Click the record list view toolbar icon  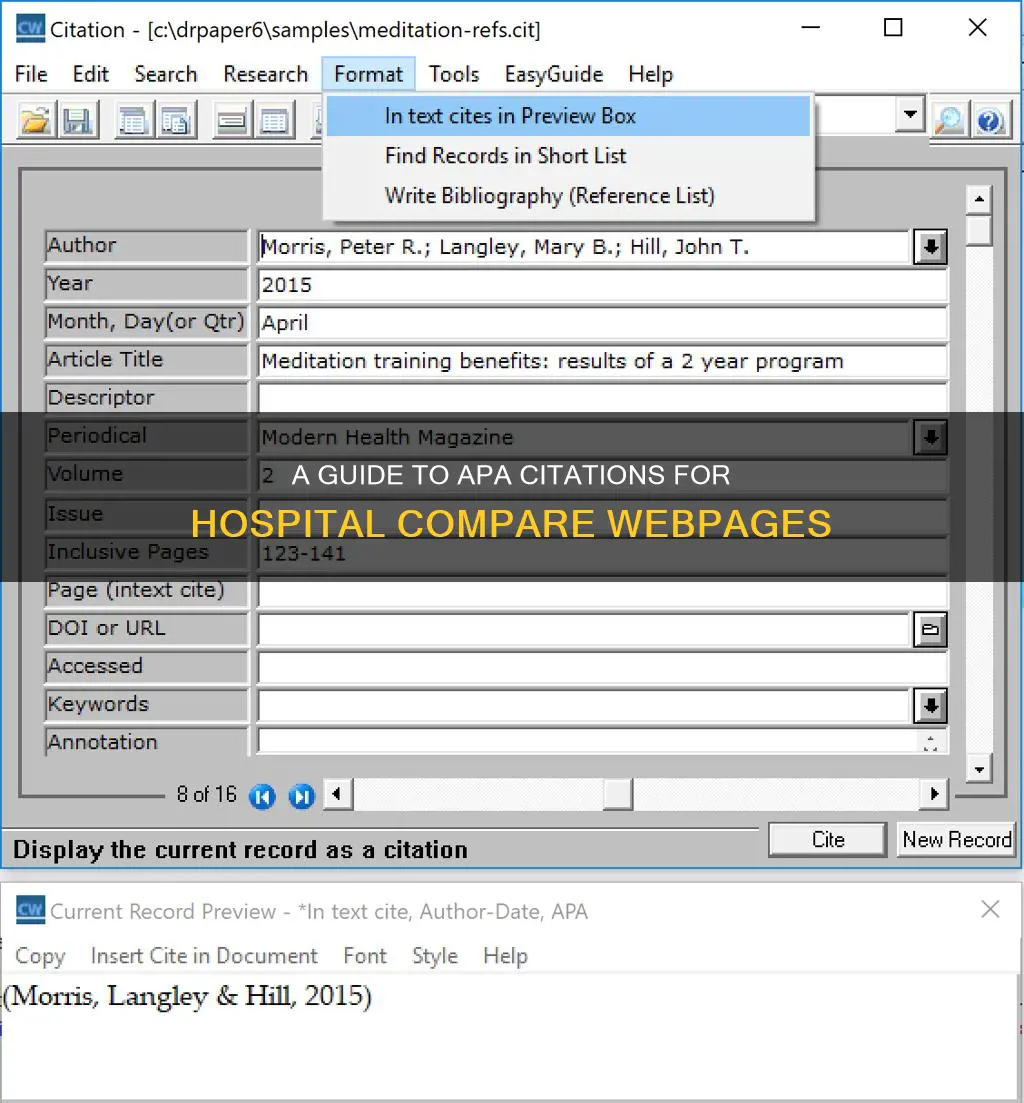(133, 121)
